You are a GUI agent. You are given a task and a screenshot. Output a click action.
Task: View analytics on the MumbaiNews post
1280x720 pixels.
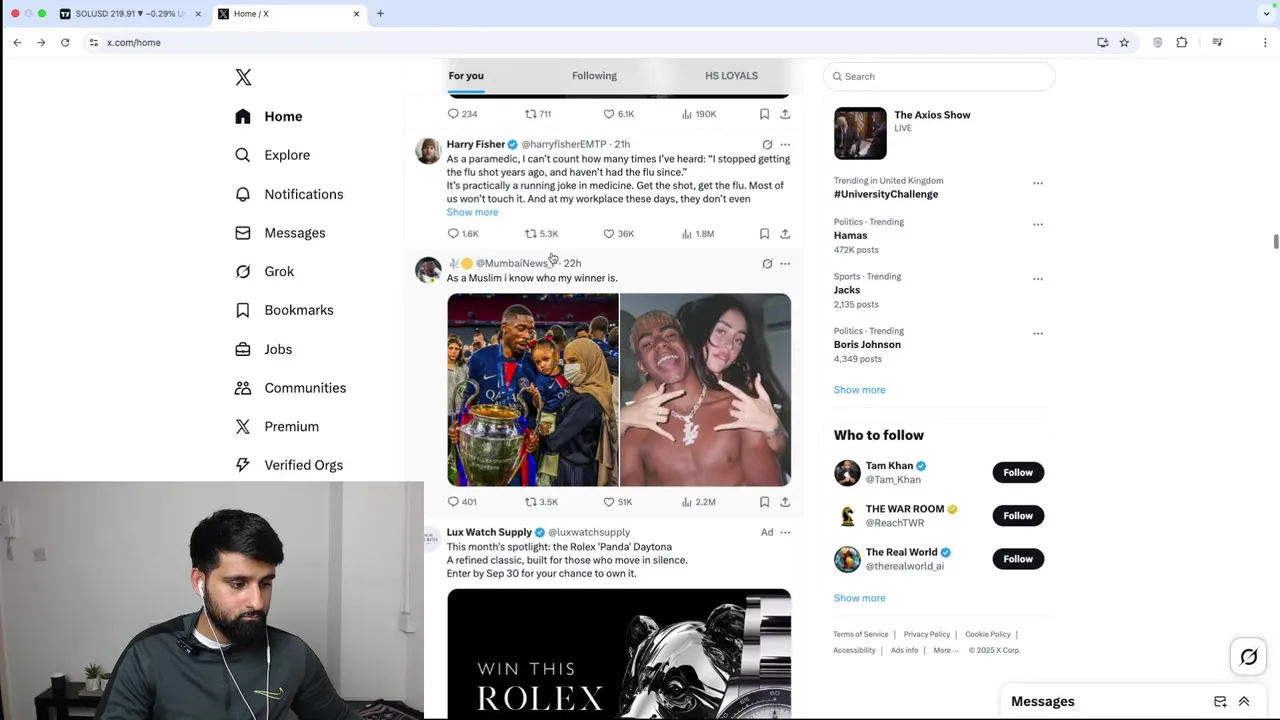[698, 502]
